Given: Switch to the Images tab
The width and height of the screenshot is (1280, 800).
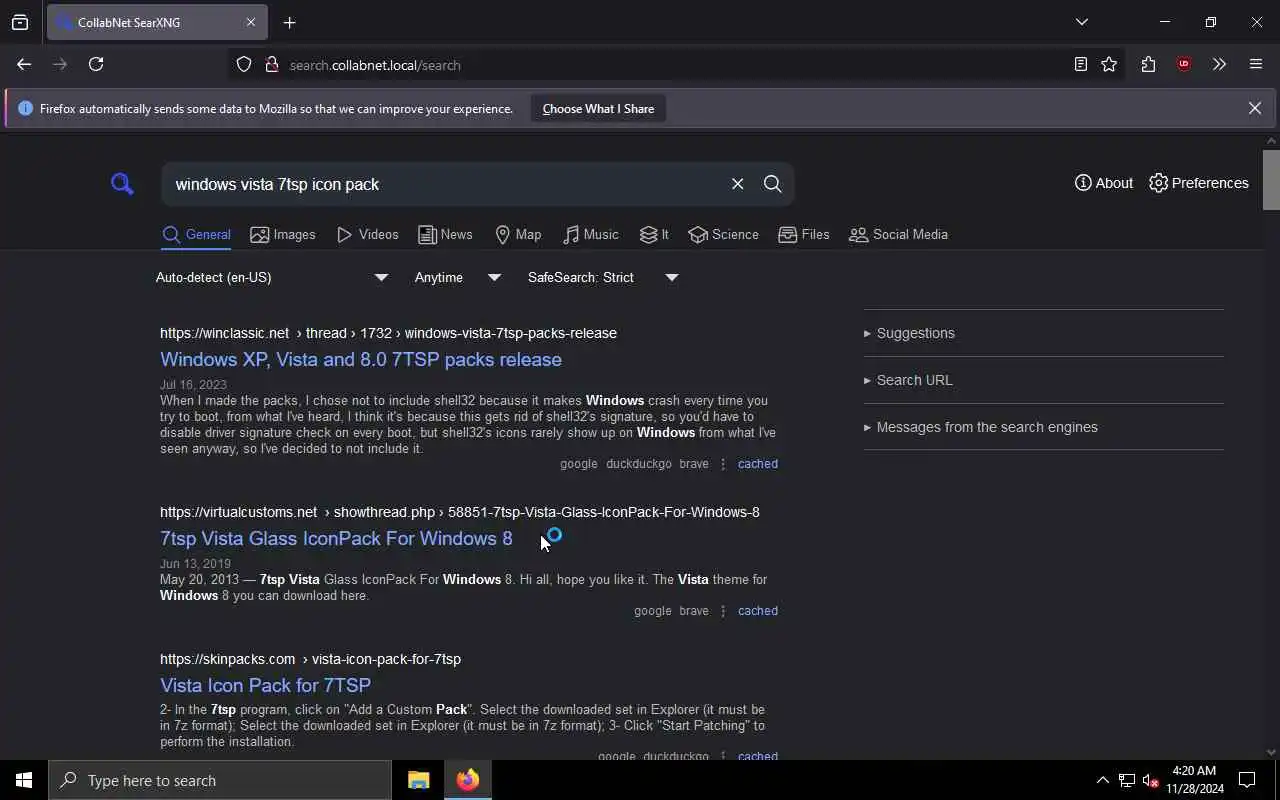Looking at the screenshot, I should click(283, 234).
